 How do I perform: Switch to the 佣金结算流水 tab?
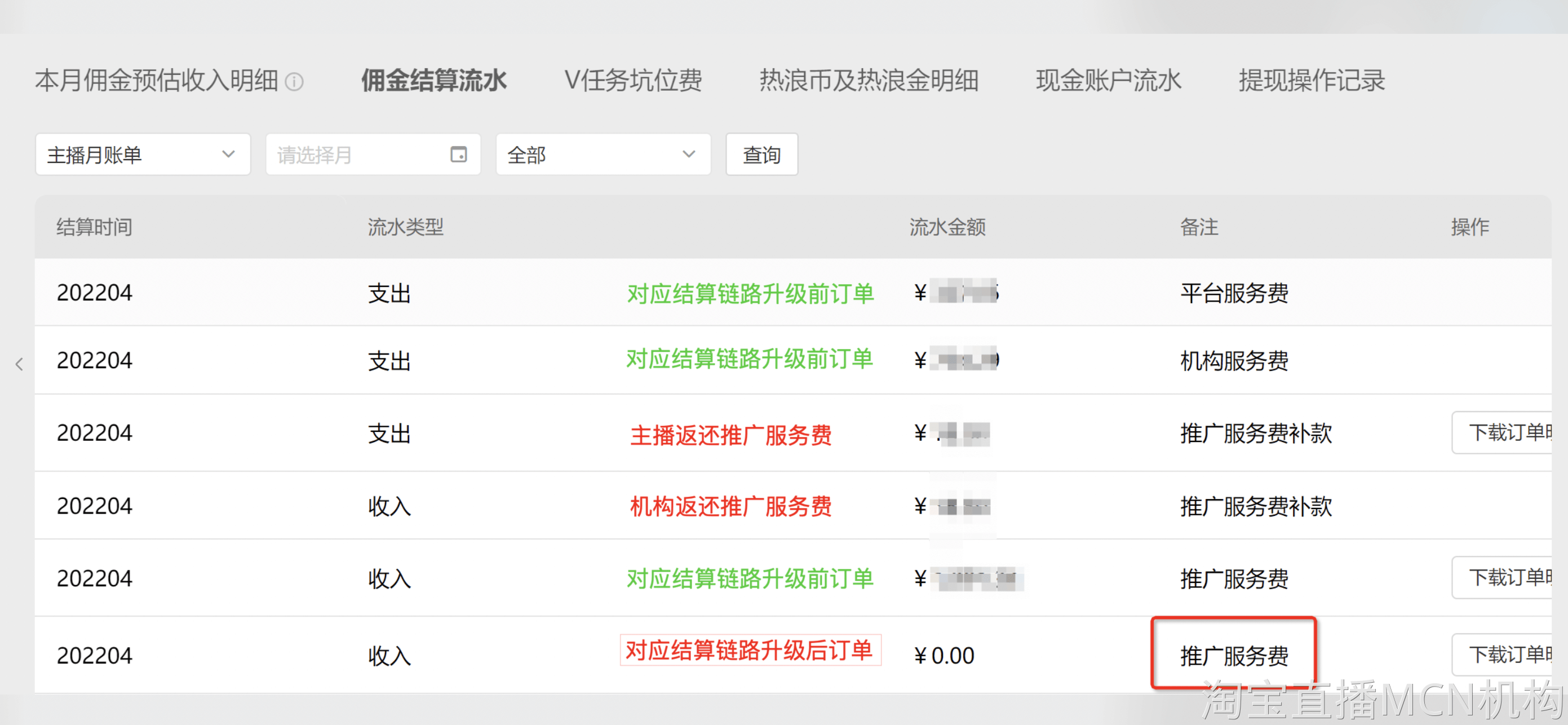point(434,81)
